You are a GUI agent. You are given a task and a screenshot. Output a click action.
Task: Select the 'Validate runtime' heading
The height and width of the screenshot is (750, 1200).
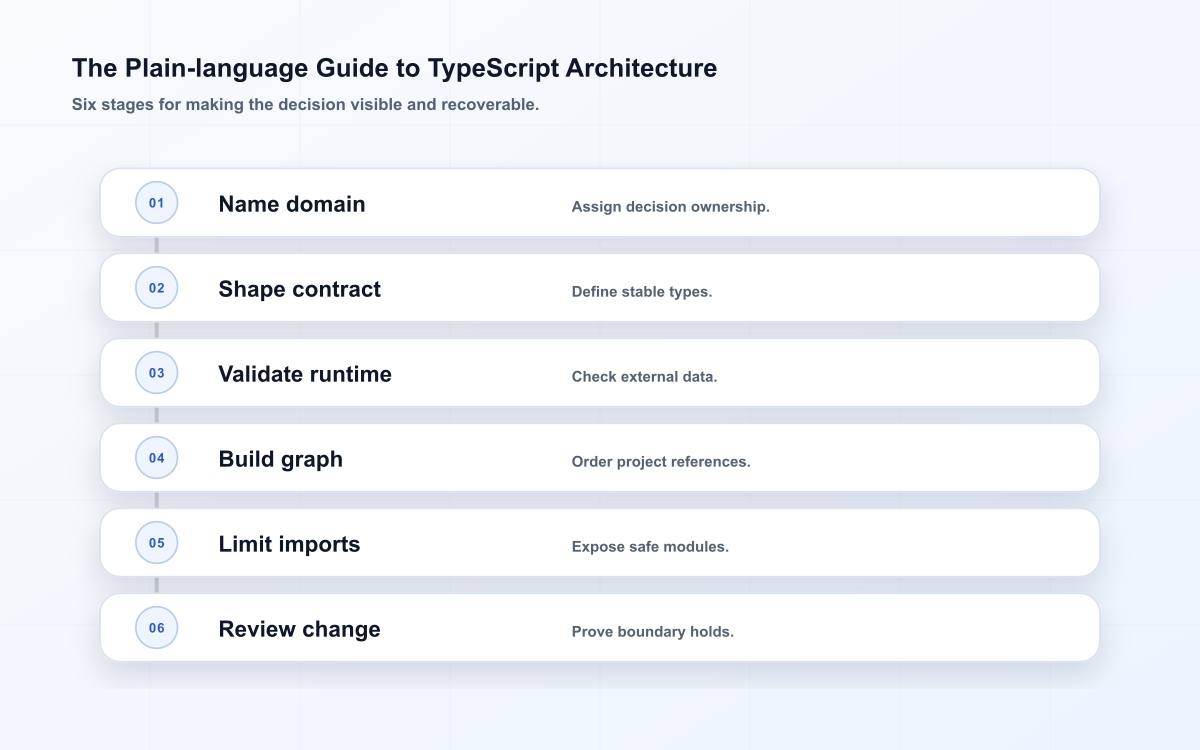tap(305, 374)
